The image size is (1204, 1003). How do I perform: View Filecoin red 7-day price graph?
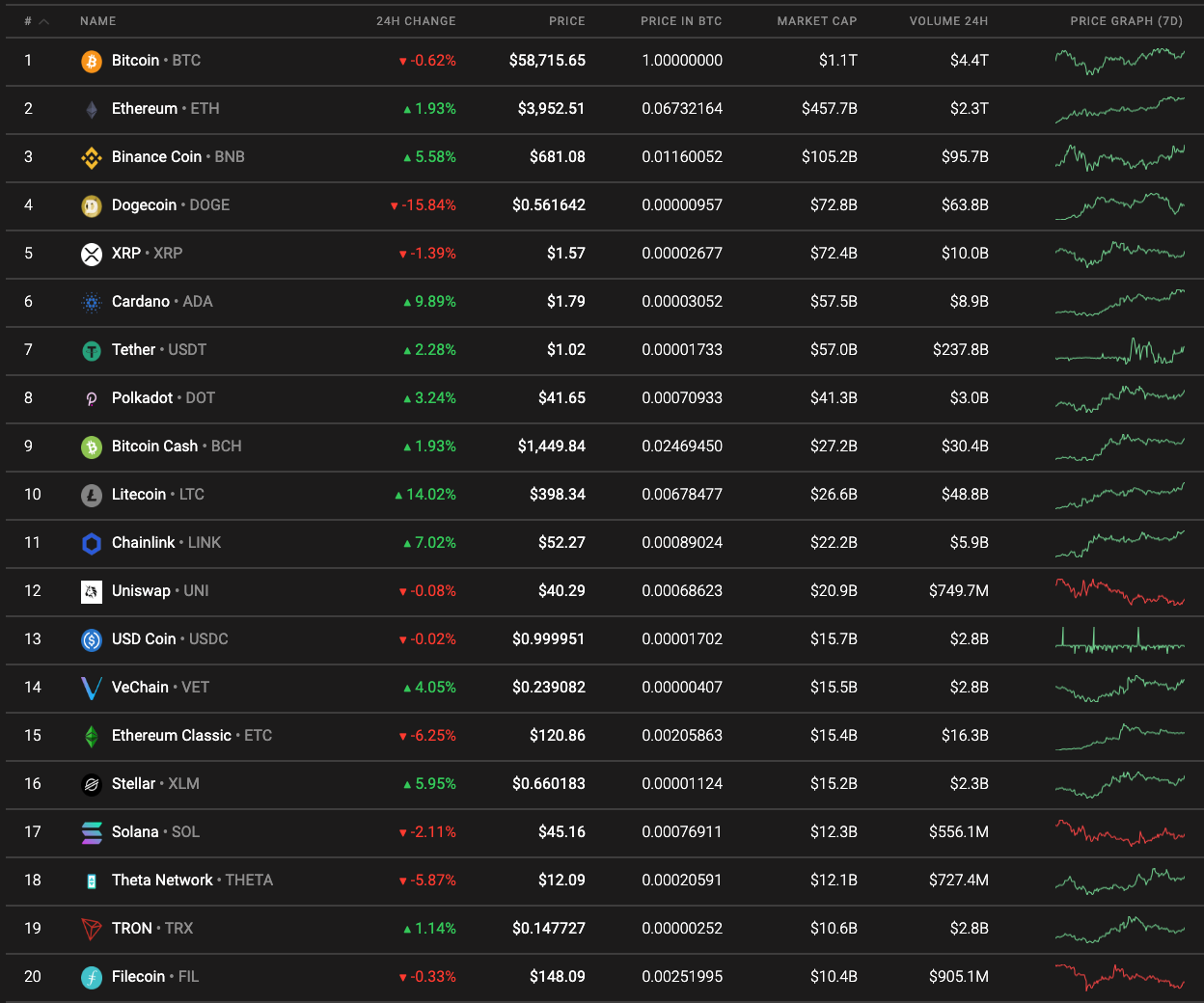[1120, 978]
